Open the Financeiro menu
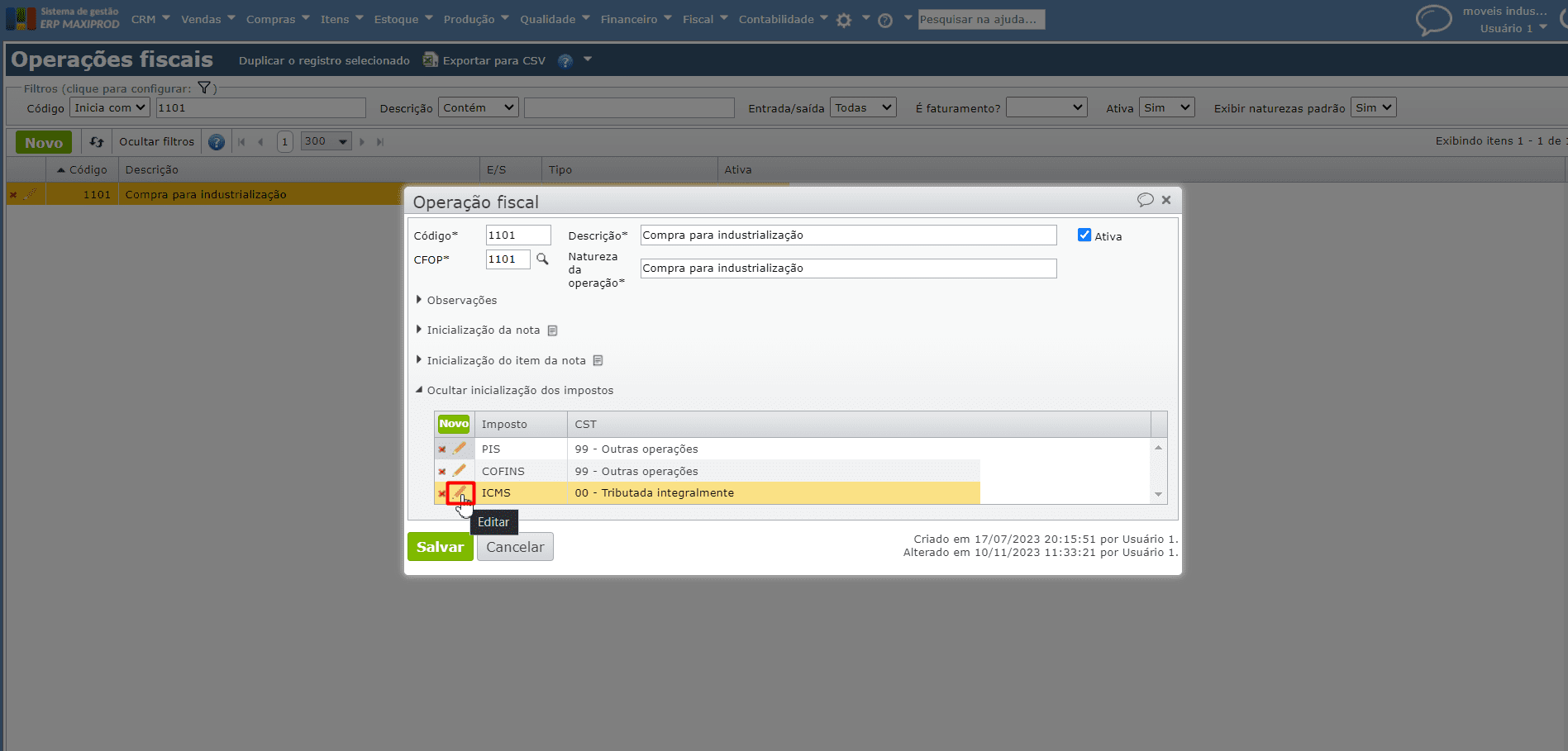Viewport: 1568px width, 751px height. (636, 19)
